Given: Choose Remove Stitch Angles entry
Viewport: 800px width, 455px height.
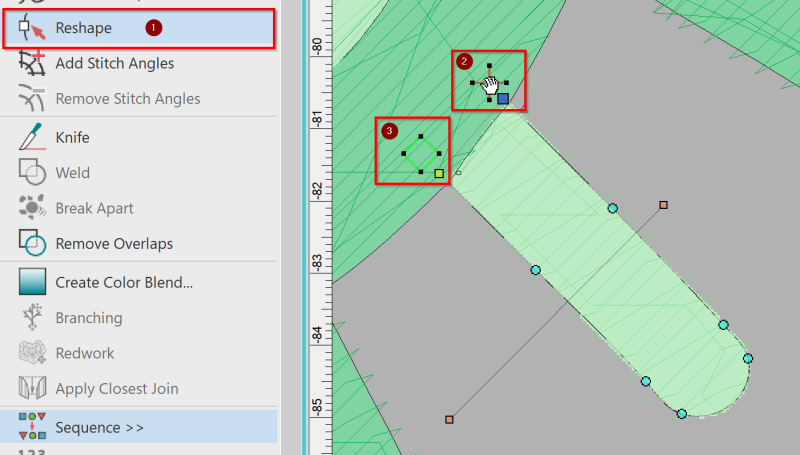Looking at the screenshot, I should pos(128,98).
